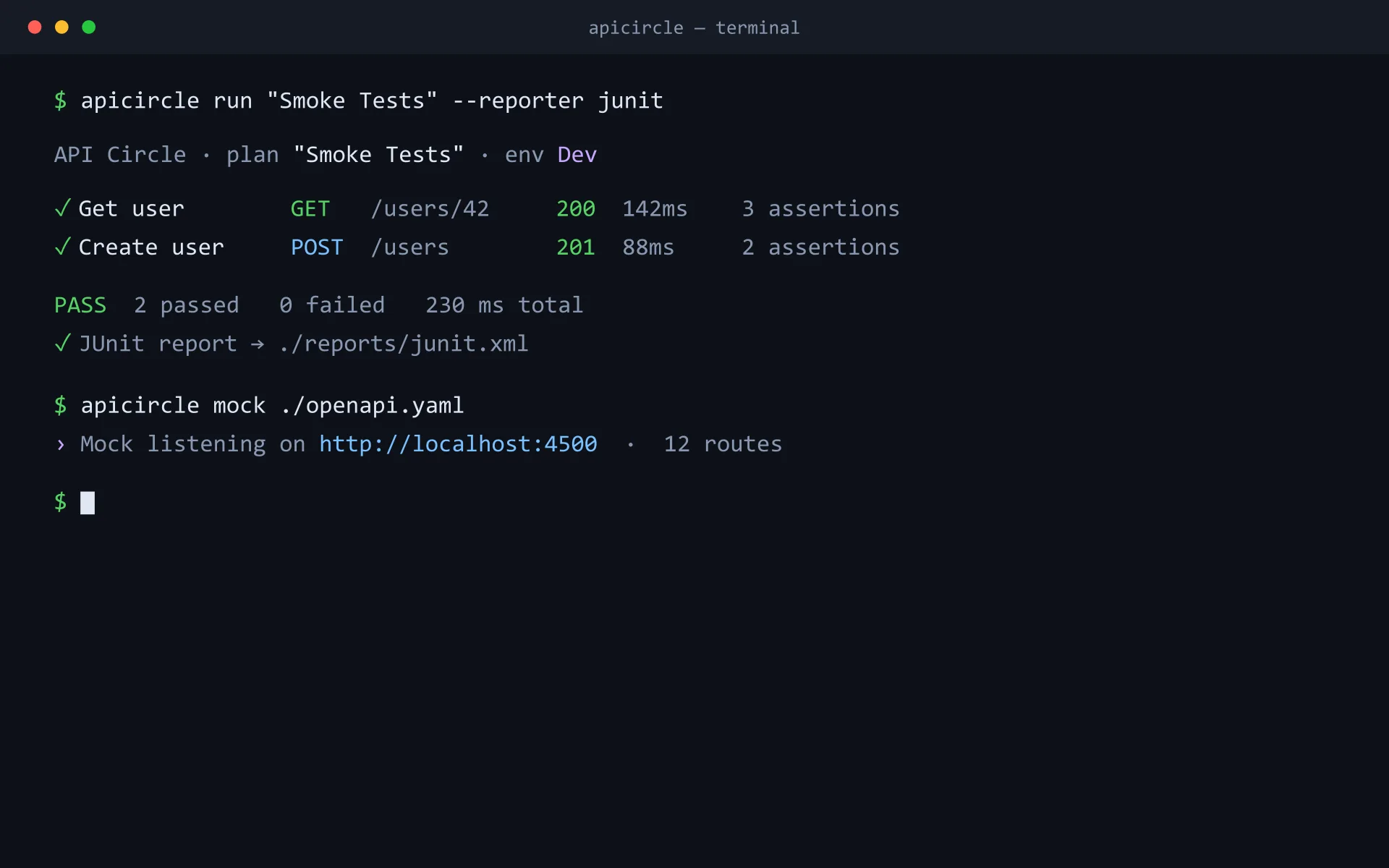The width and height of the screenshot is (1389, 868).
Task: Click the 'apicircle run' command text
Action: click(x=166, y=101)
